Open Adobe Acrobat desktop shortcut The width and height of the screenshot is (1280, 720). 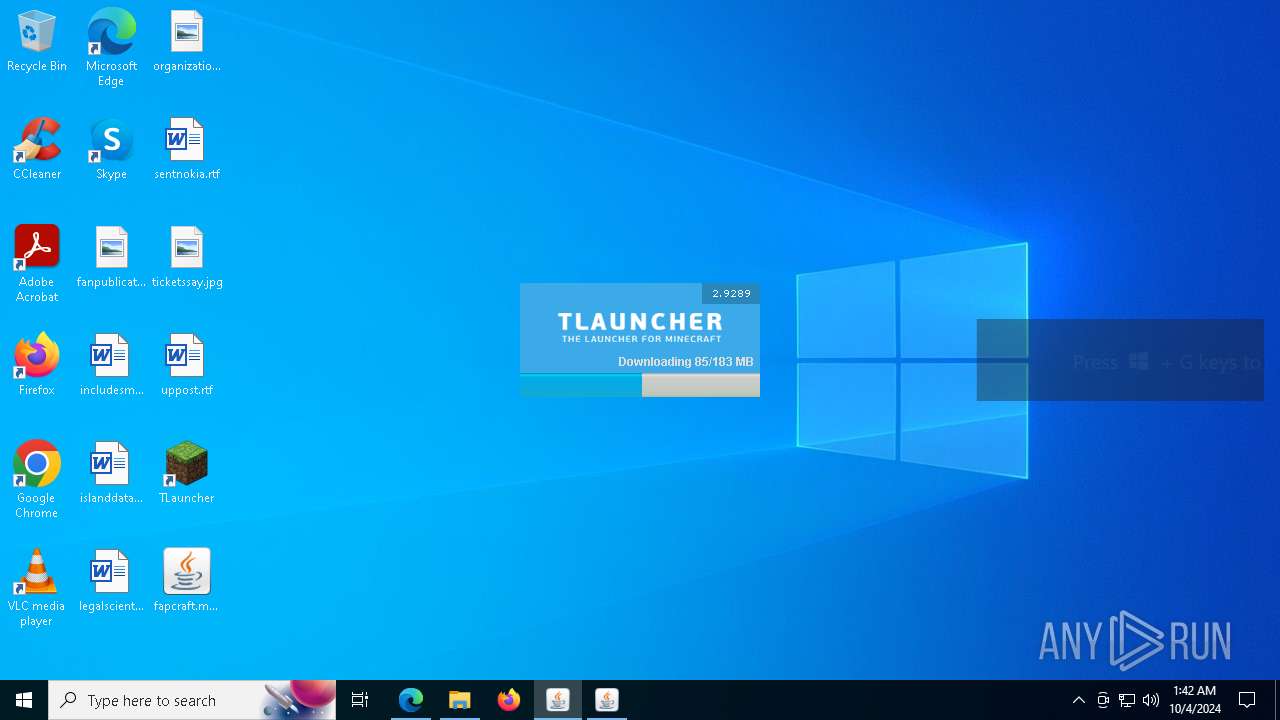coord(37,264)
